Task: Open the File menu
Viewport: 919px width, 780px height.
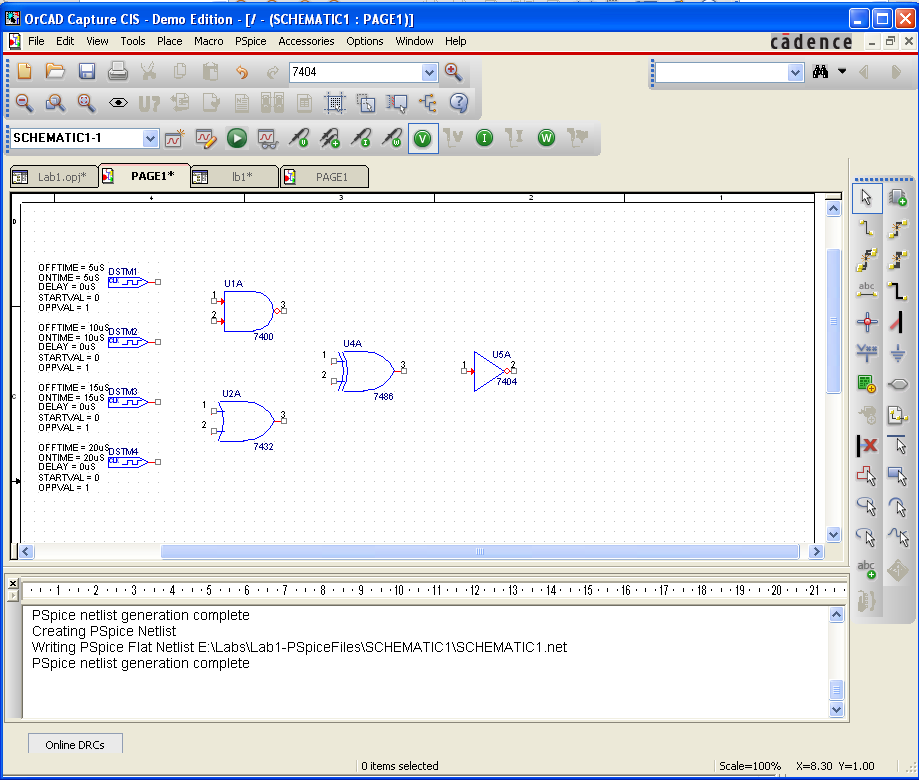Action: click(x=36, y=41)
